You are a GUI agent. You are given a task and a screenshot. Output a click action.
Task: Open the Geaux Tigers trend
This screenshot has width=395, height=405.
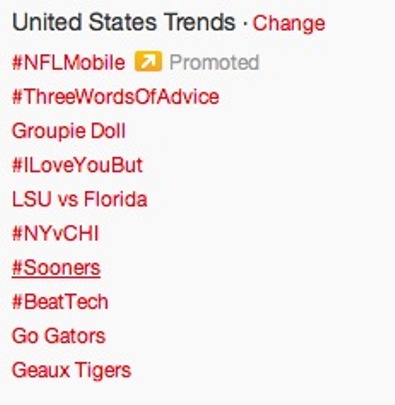(72, 371)
